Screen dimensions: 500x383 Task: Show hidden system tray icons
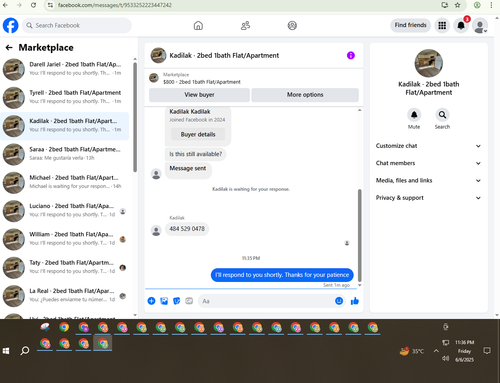tap(436, 351)
